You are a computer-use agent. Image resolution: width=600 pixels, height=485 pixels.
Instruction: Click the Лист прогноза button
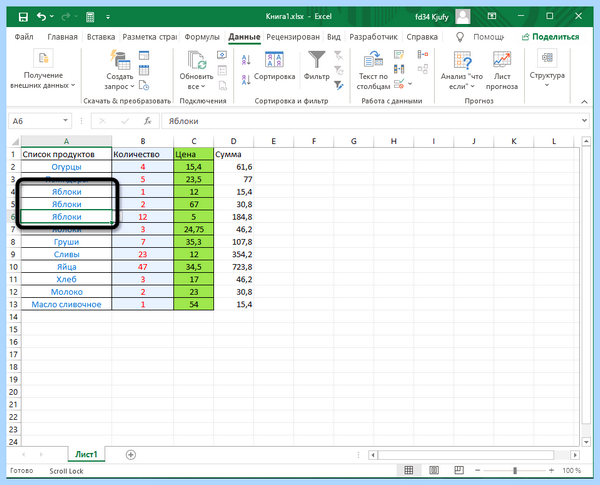(502, 70)
